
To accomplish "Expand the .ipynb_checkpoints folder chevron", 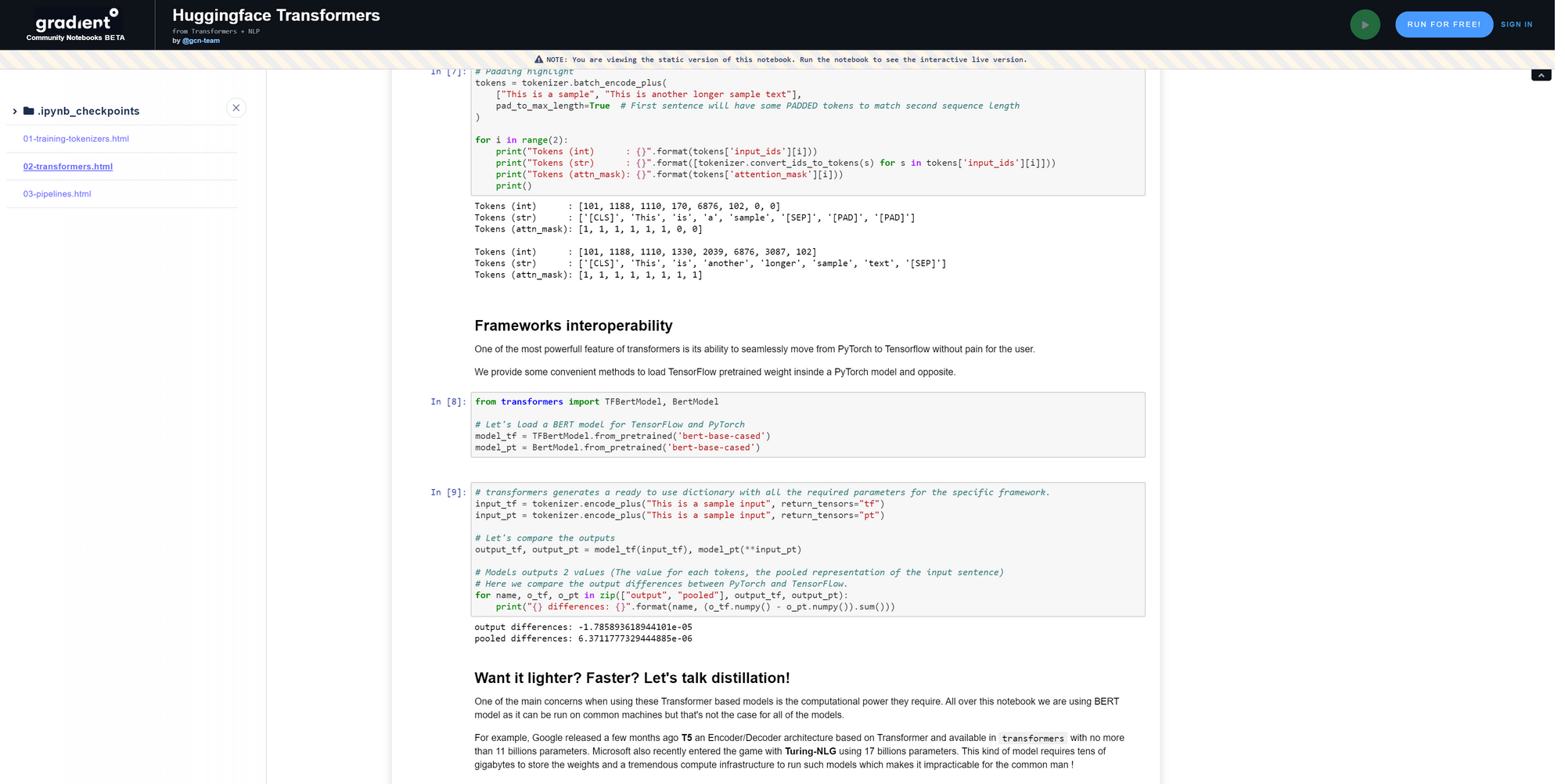I will point(15,111).
